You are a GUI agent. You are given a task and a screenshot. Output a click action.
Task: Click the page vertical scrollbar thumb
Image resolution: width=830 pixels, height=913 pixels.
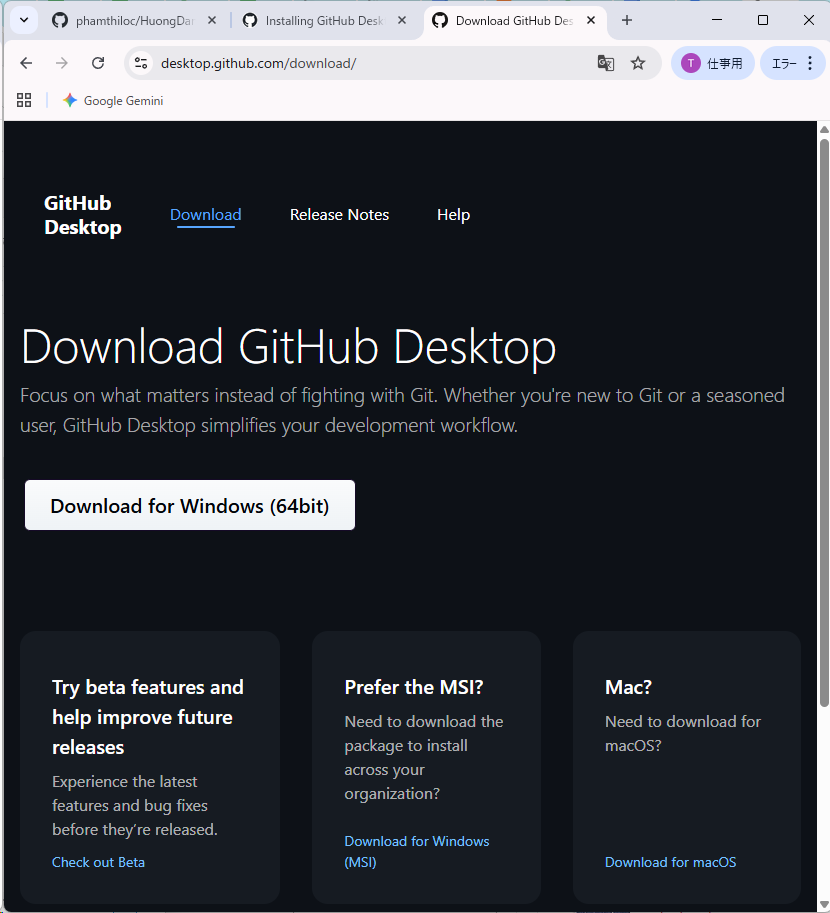[824, 422]
